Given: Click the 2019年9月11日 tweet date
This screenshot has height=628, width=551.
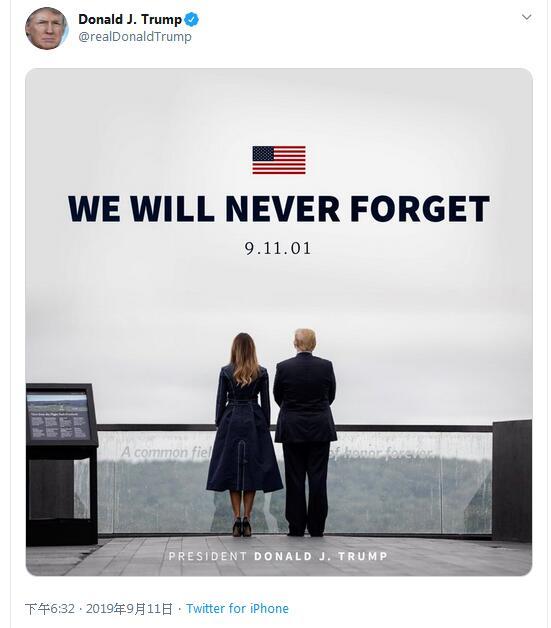Looking at the screenshot, I should (129, 609).
